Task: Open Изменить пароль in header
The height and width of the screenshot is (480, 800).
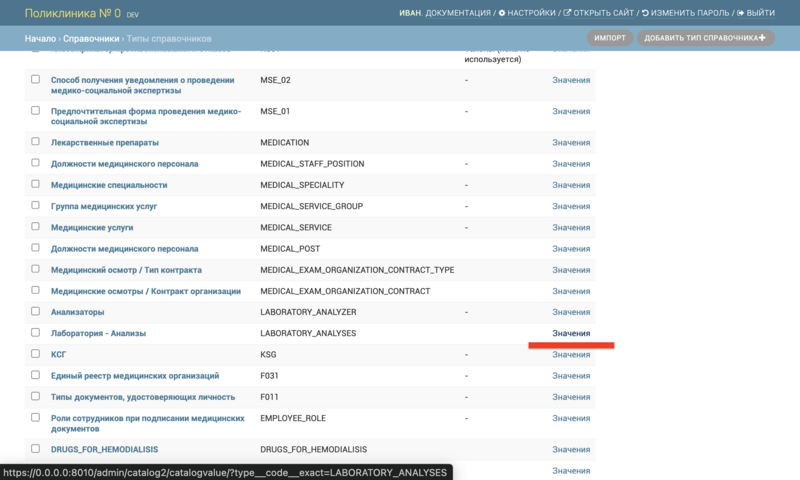Action: [x=686, y=13]
